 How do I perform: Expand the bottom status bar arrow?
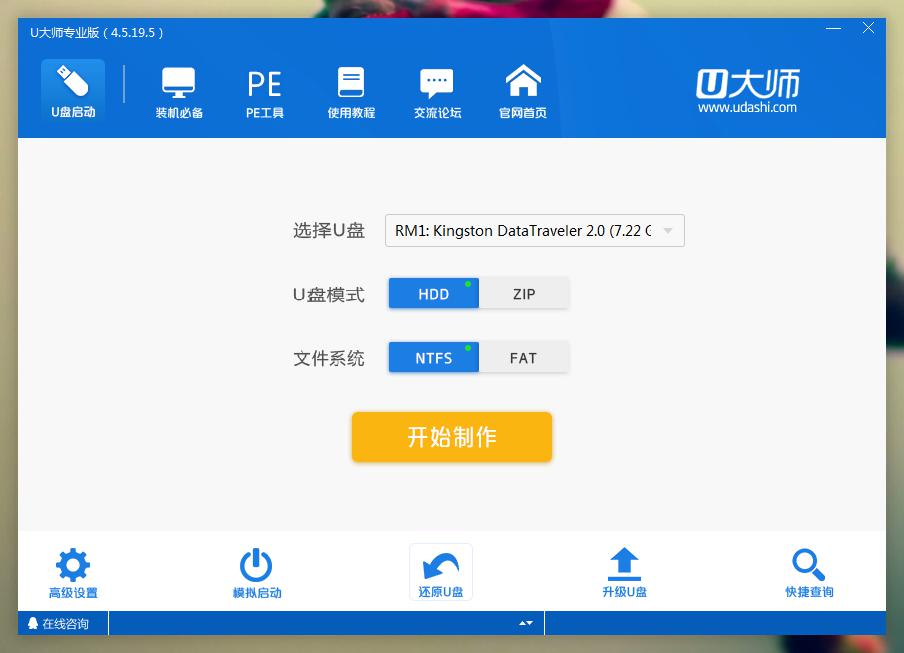[x=525, y=622]
